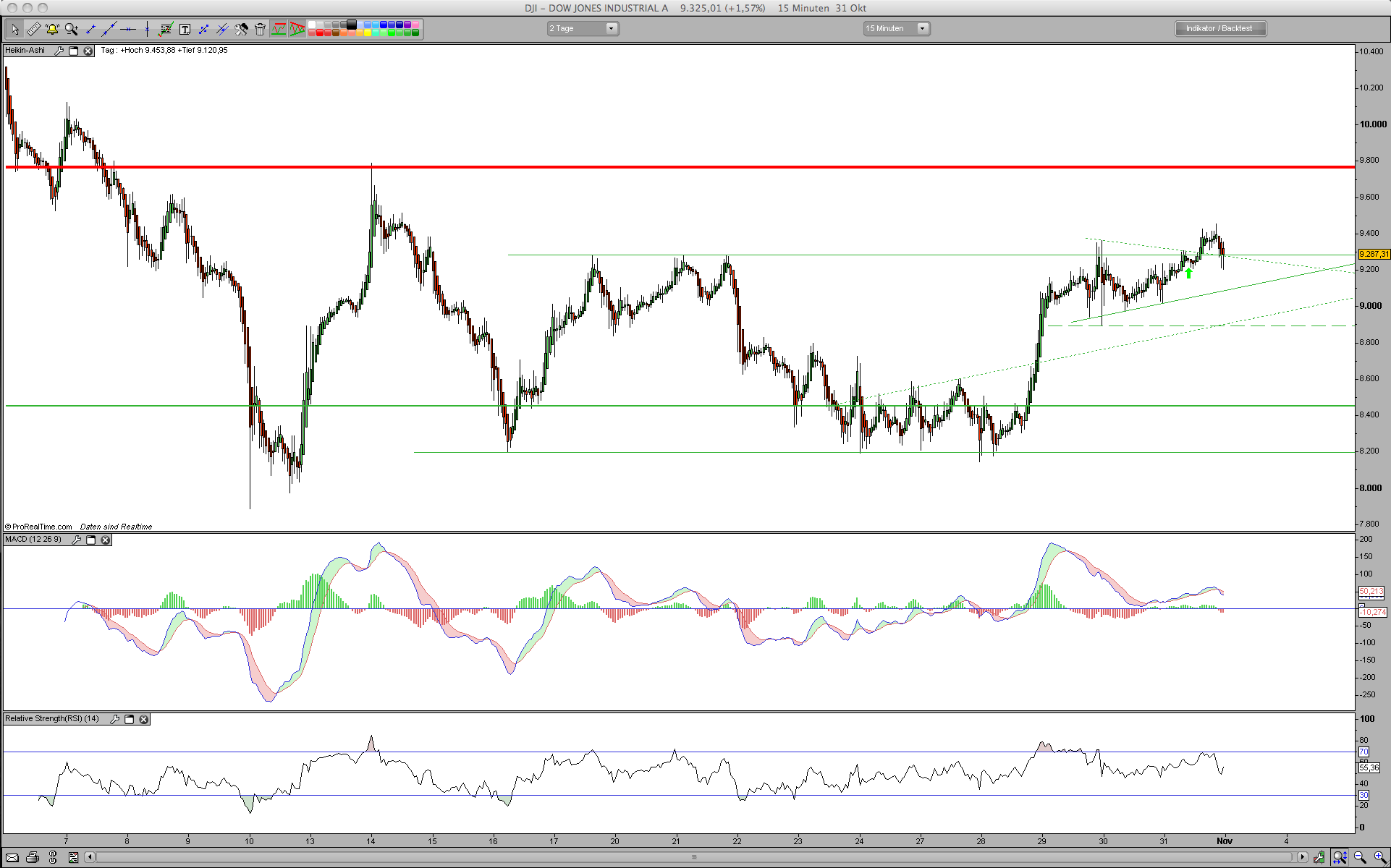Image resolution: width=1391 pixels, height=868 pixels.
Task: Select the ruler measurement tool
Action: pyautogui.click(x=33, y=29)
